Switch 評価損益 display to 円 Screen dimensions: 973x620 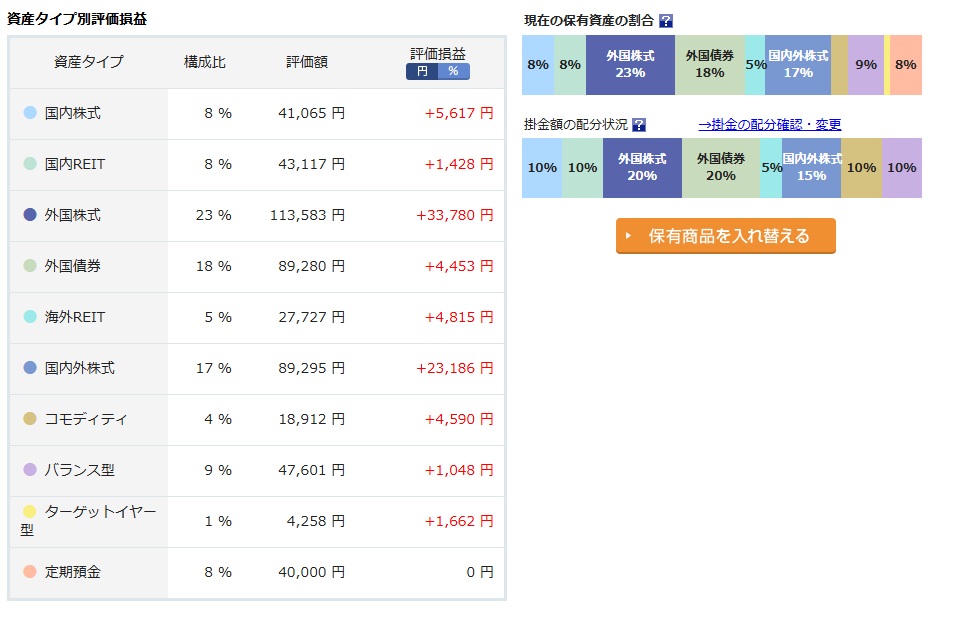tap(422, 71)
